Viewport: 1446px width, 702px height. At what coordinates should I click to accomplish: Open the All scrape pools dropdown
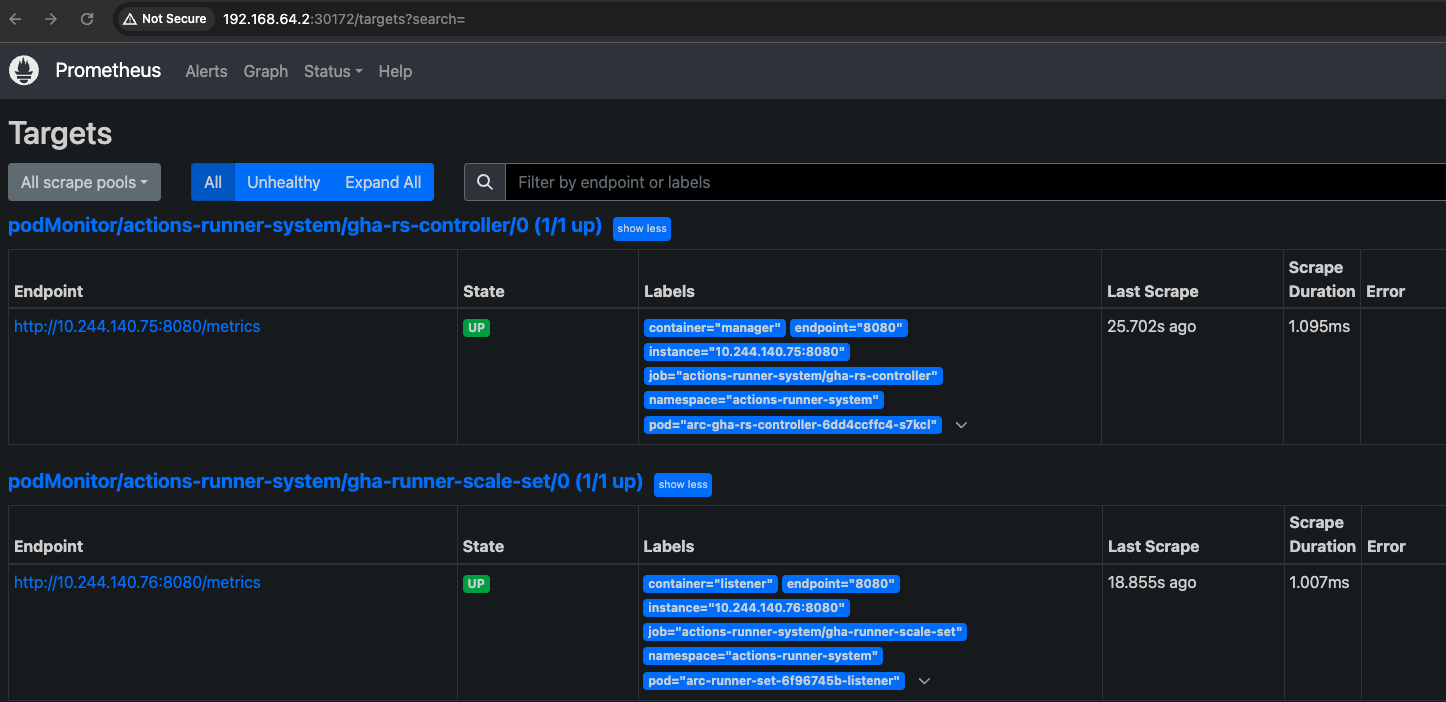pos(84,182)
